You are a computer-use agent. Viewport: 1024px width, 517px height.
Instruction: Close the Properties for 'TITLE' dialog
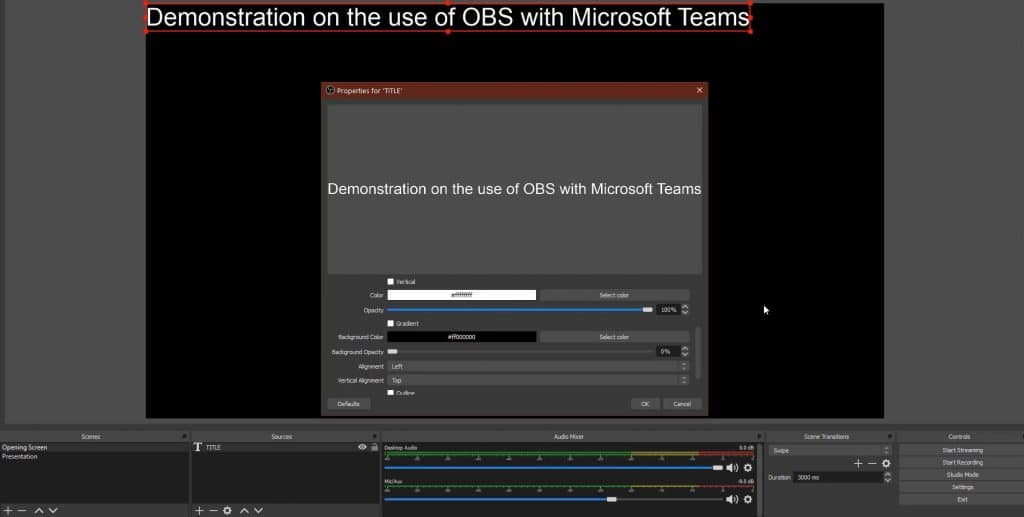[699, 90]
